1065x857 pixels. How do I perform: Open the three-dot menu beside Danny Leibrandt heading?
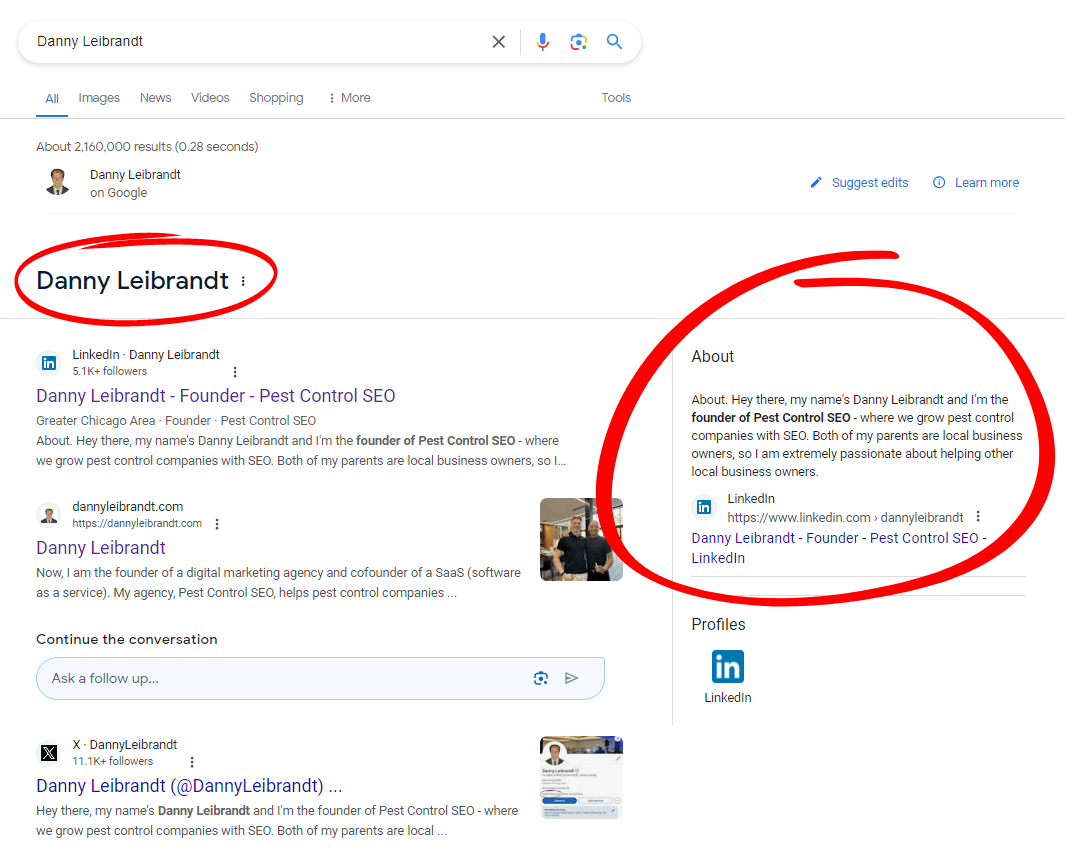pyautogui.click(x=243, y=281)
